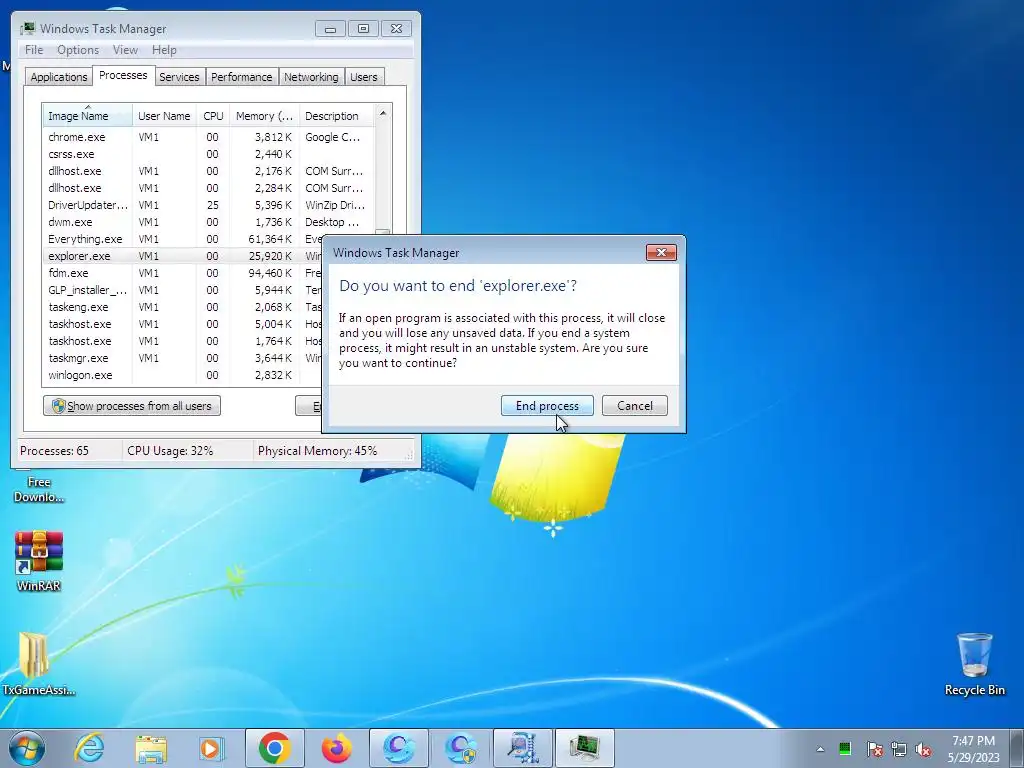
Task: Open the File menu in Task Manager
Action: click(34, 50)
